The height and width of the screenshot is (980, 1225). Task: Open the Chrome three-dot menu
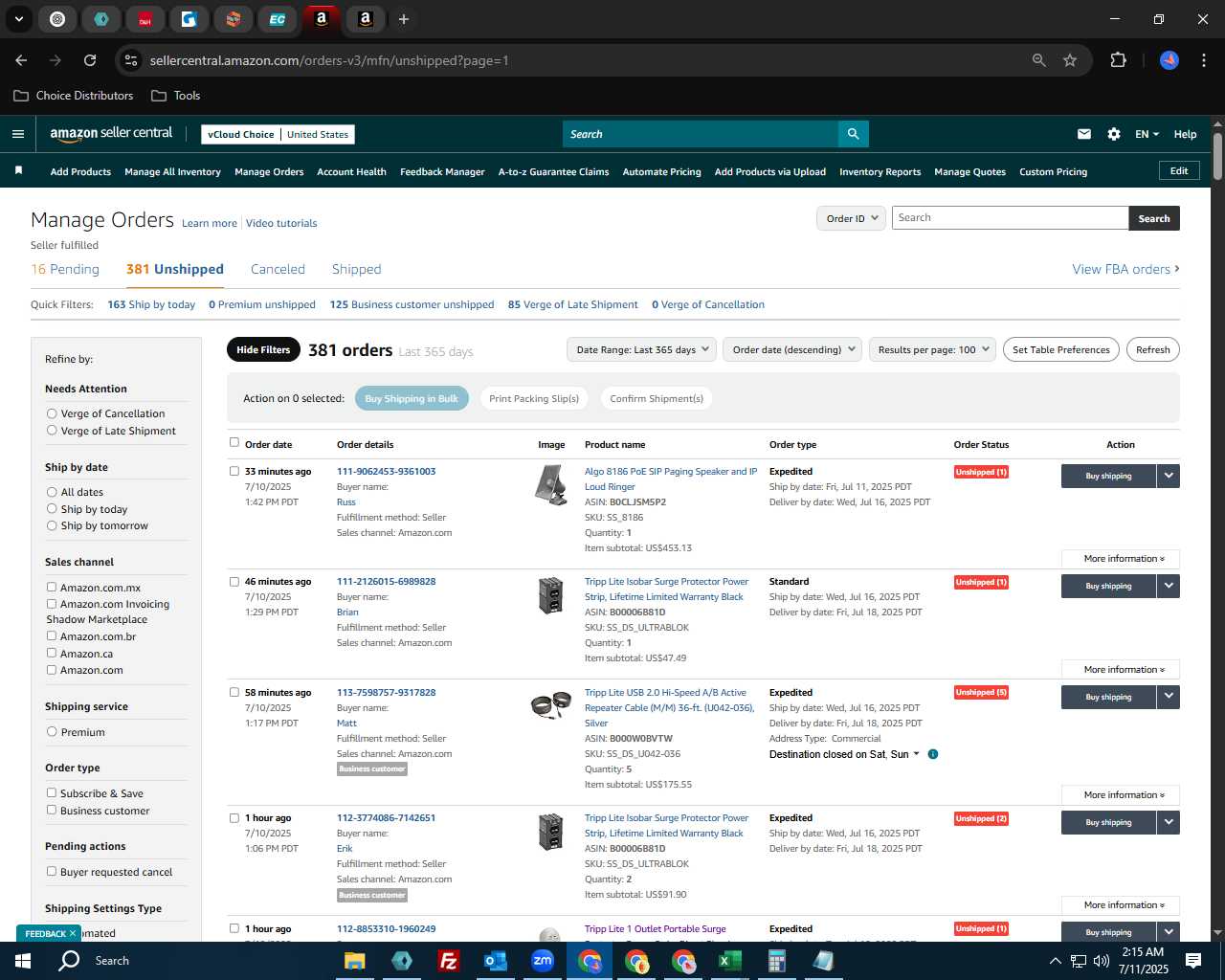pyautogui.click(x=1202, y=60)
